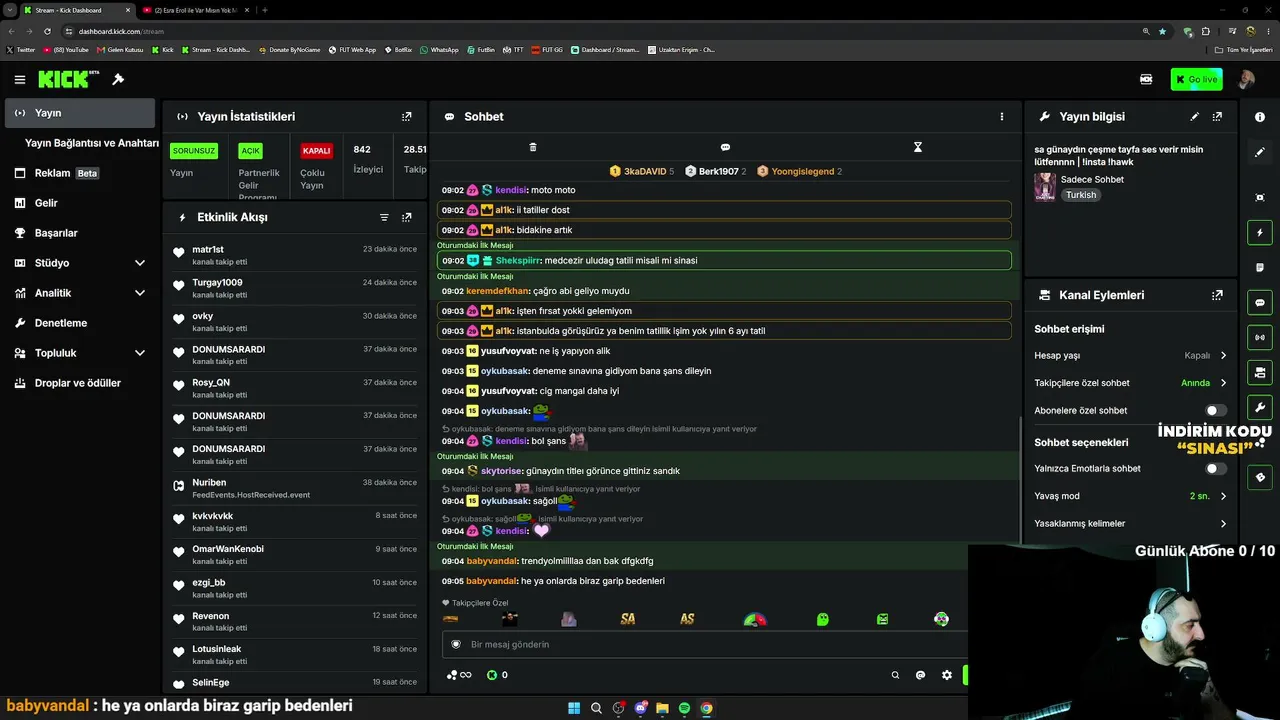1280x720 pixels.
Task: Pop out the Yayın İstatistikleri panel
Action: pos(406,117)
